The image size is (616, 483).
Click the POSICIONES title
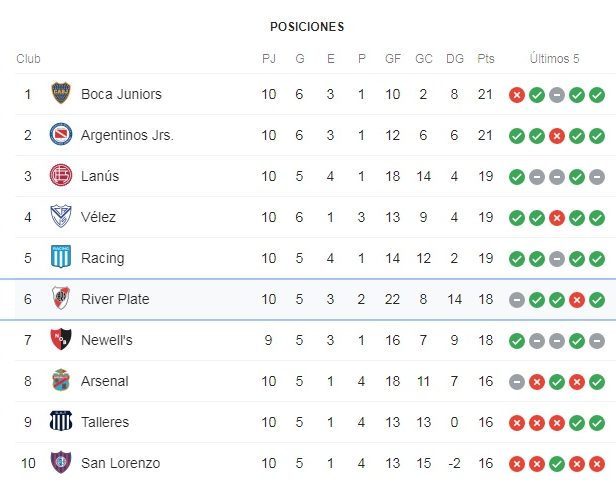(307, 27)
